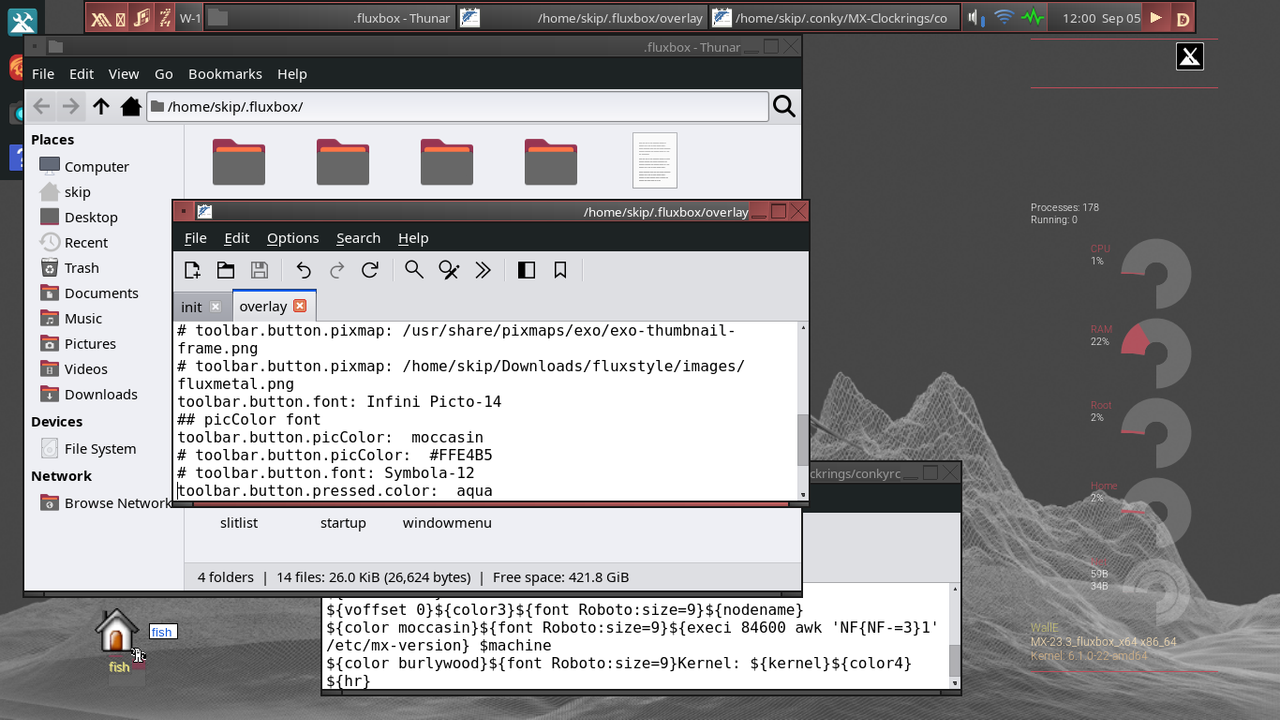Select the startup file in Thunar
Viewport: 1280px width, 720px height.
[x=343, y=523]
